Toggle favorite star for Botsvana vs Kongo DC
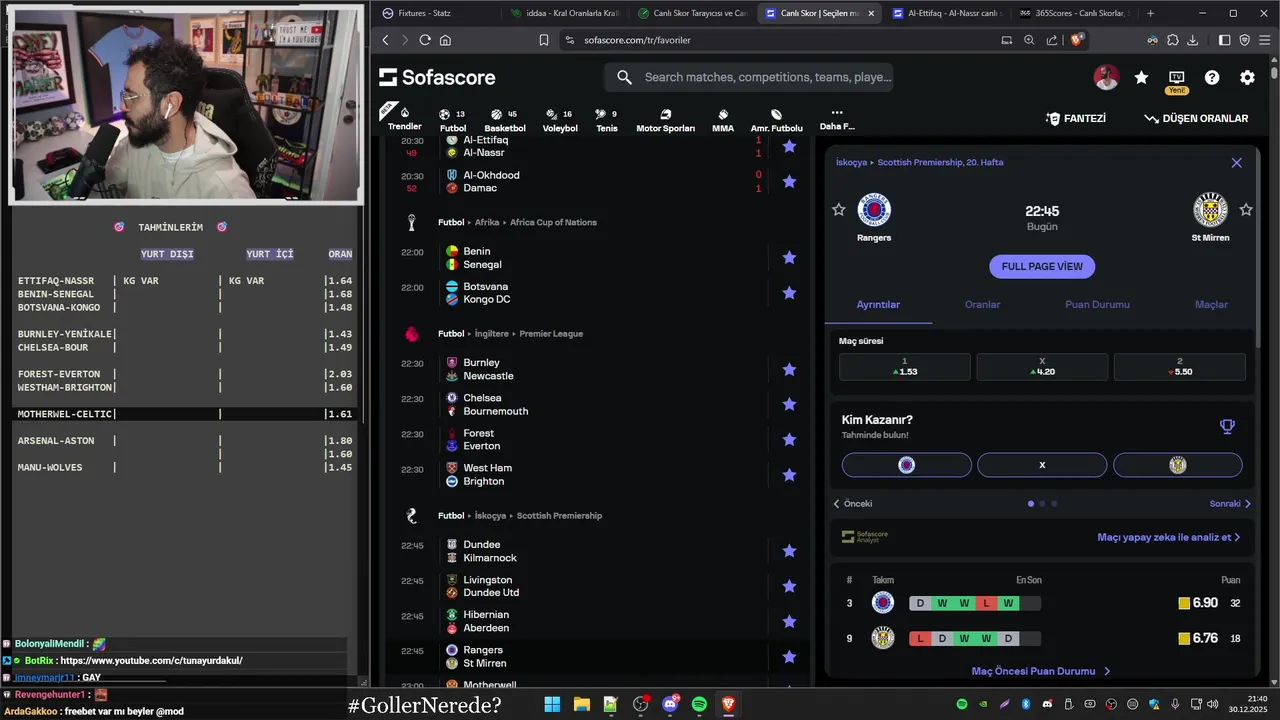 tap(789, 293)
